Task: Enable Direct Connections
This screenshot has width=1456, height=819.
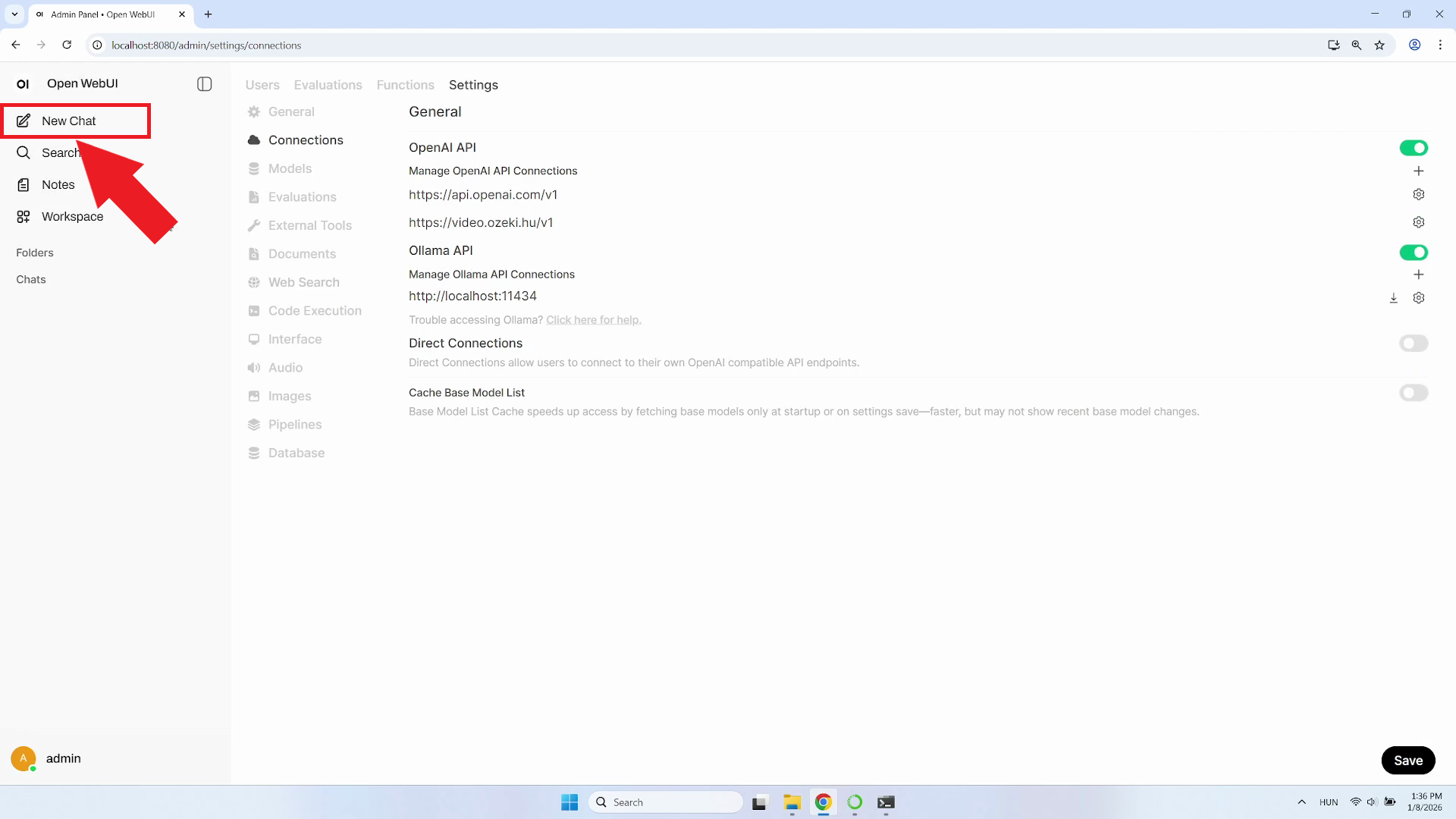Action: (1414, 343)
